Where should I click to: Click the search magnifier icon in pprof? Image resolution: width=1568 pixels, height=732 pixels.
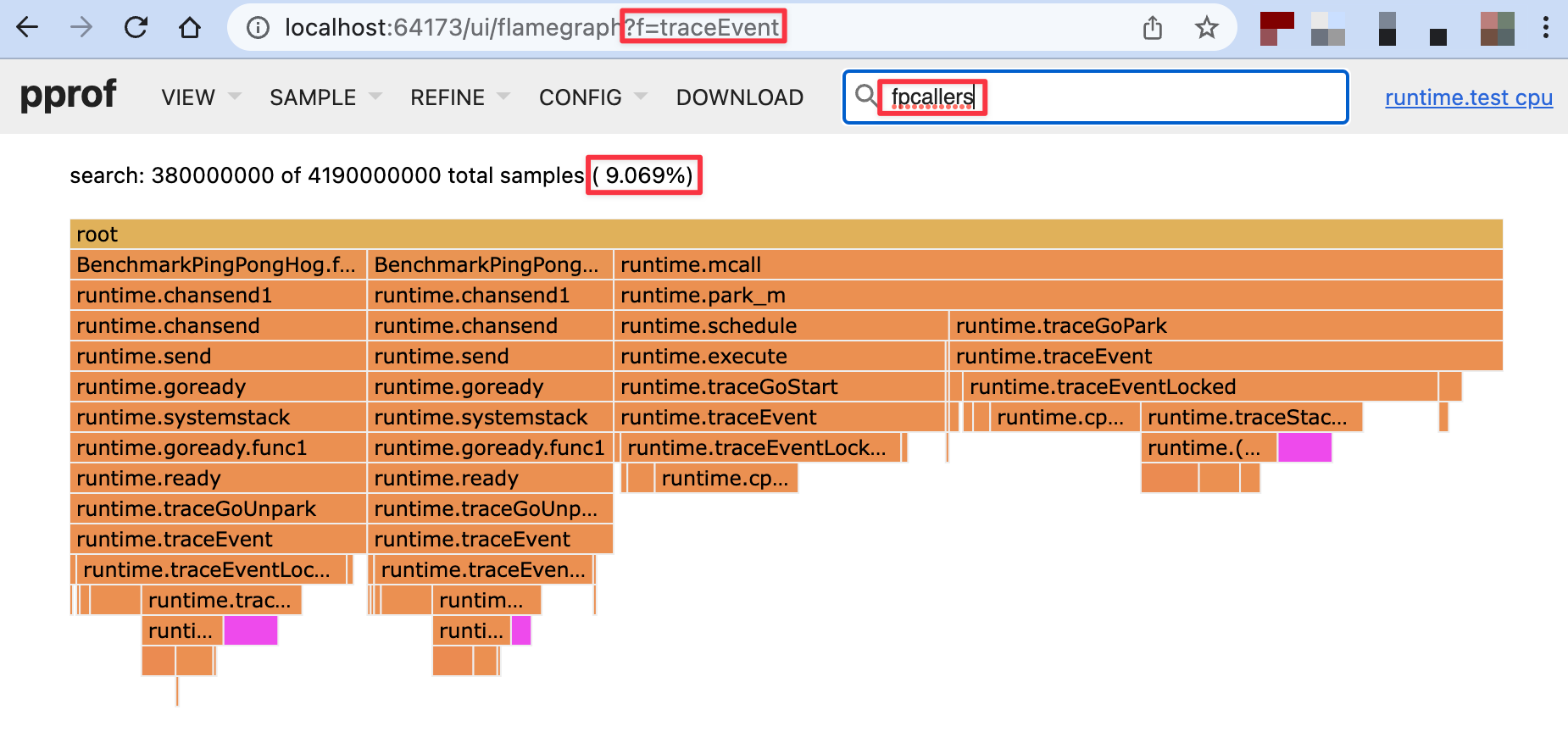click(865, 95)
